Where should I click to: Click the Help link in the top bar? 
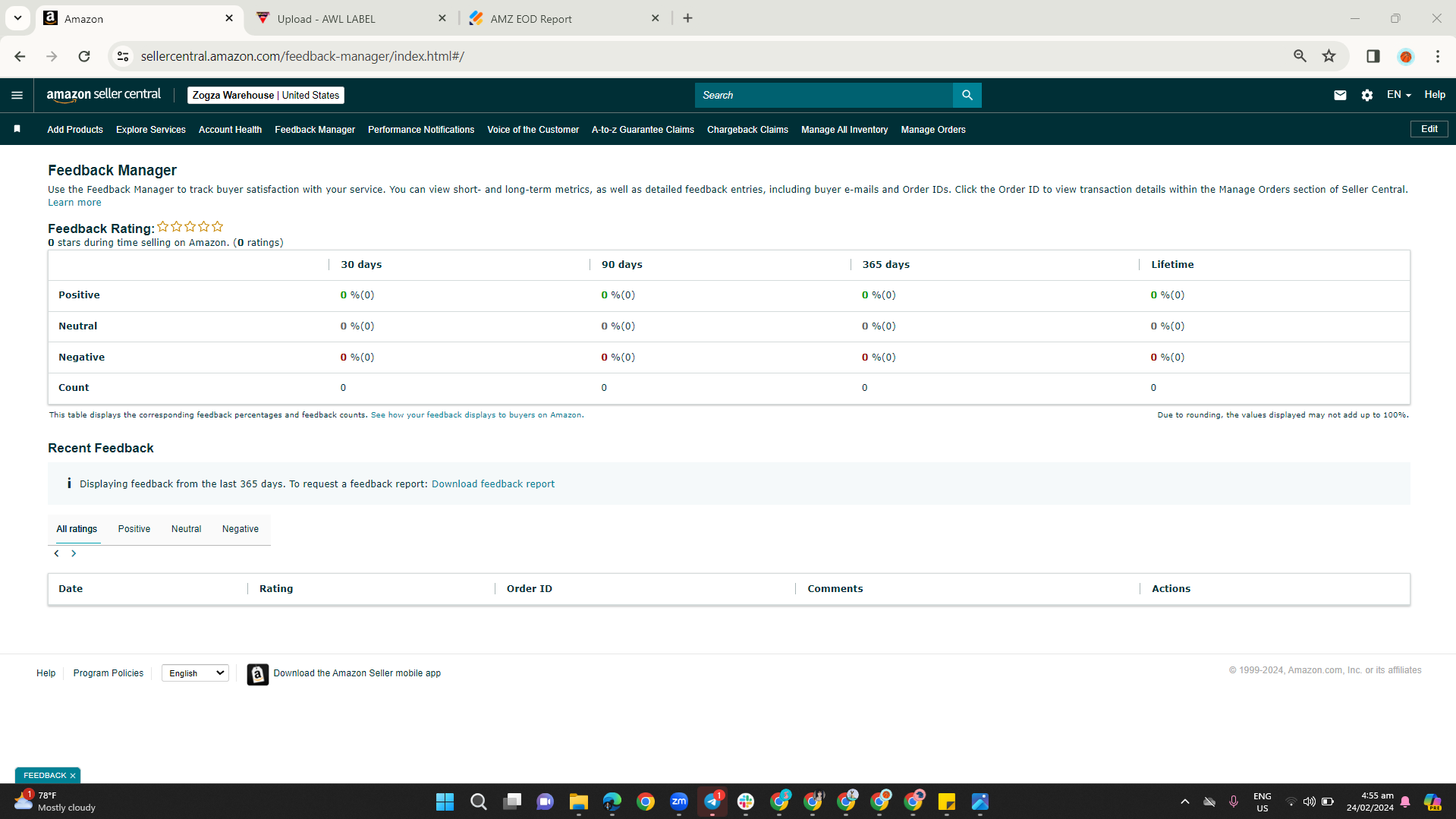(1435, 95)
